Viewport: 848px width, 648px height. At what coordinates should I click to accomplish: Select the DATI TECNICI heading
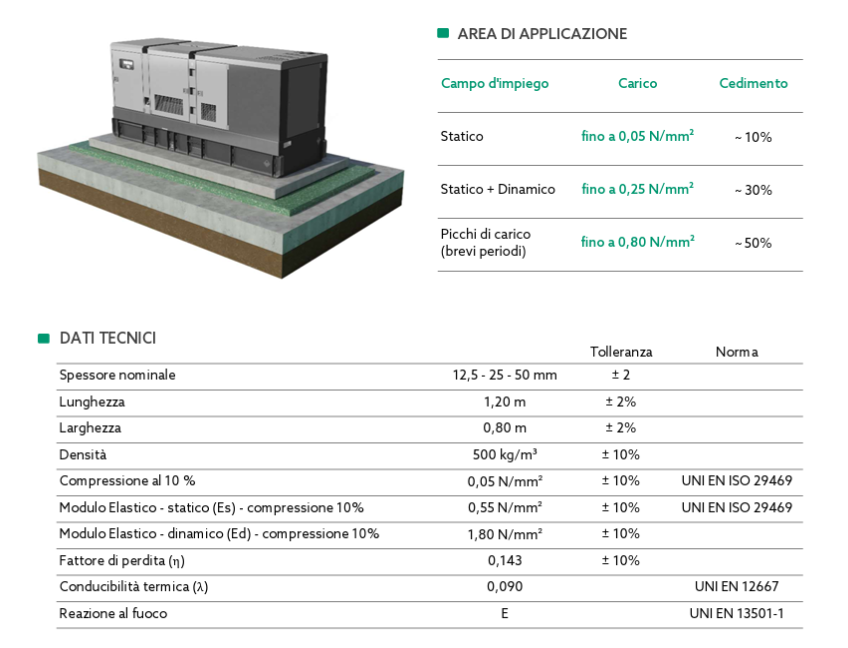point(107,338)
